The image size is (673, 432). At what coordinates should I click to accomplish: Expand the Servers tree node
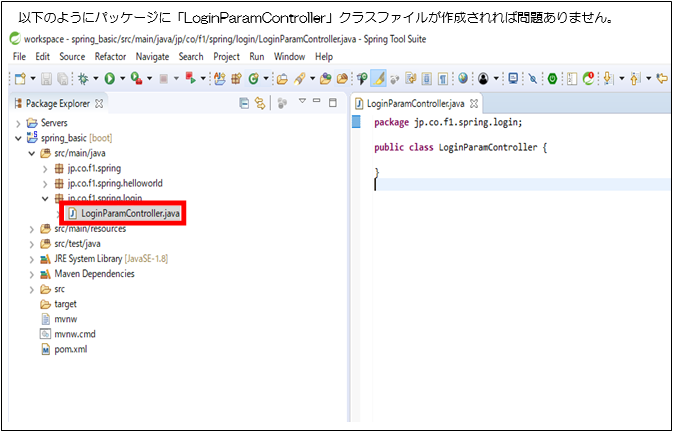pyautogui.click(x=18, y=123)
